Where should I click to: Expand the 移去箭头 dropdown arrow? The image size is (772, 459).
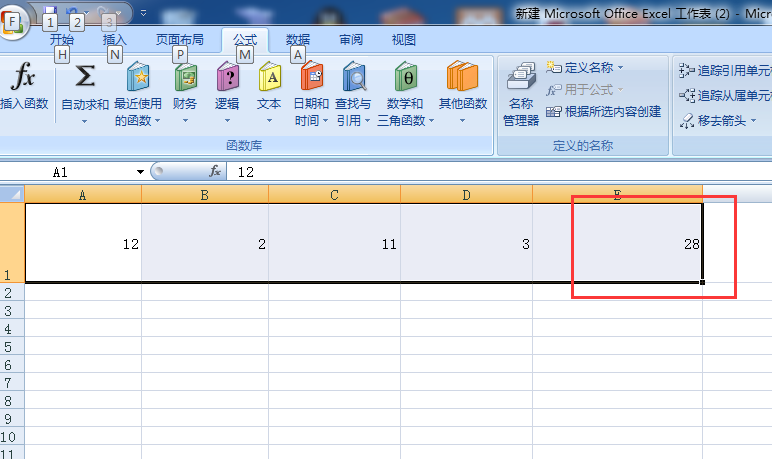(753, 121)
